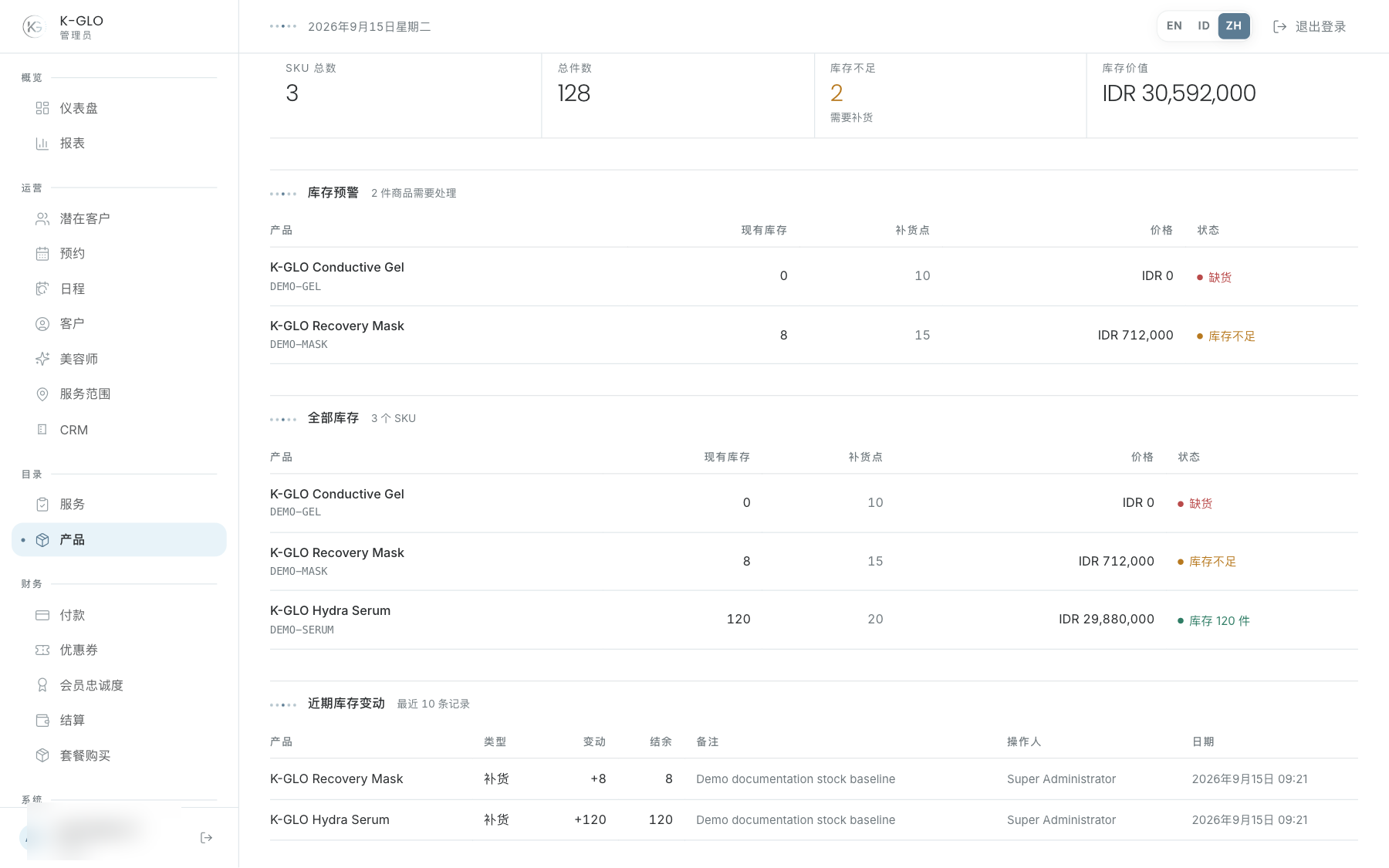Click the sidebar bottom sign-out arrow icon
This screenshot has height=868, width=1389.
tap(206, 838)
